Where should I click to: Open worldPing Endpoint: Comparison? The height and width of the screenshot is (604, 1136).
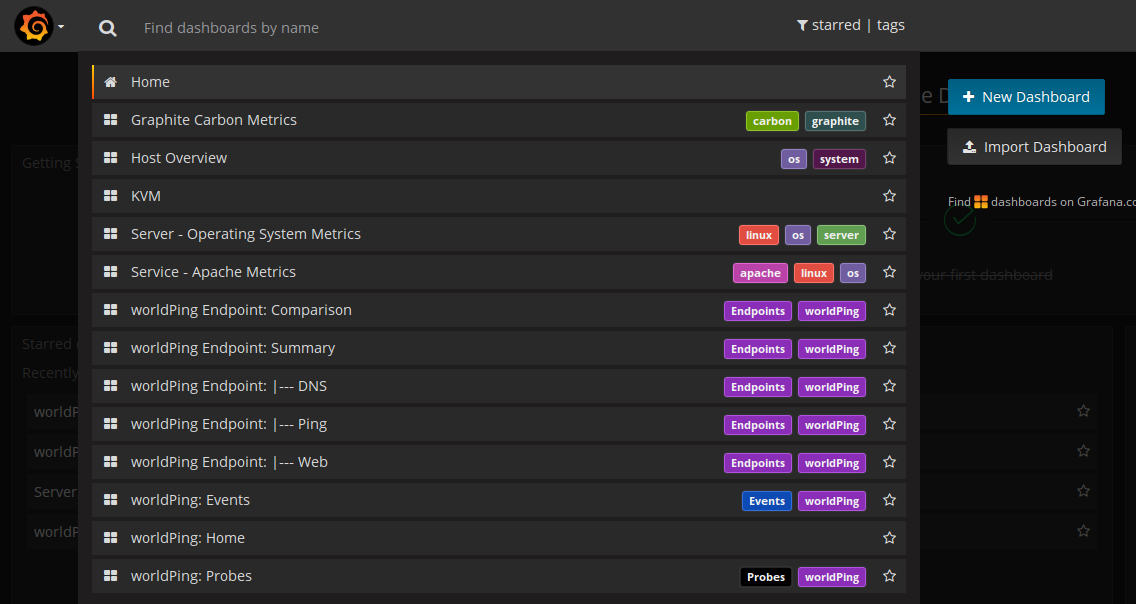(498, 310)
